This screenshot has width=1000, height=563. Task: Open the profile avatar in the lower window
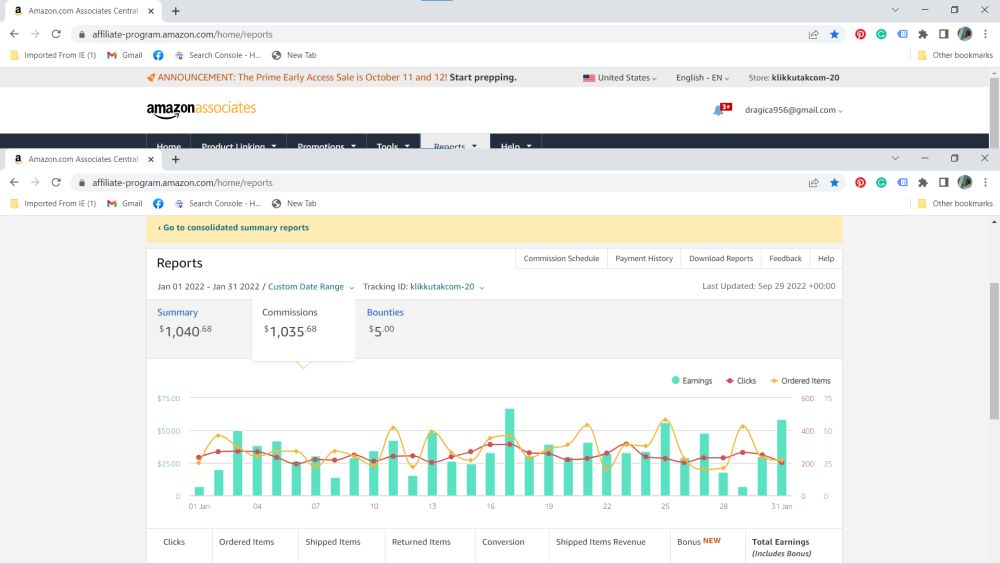tap(964, 183)
